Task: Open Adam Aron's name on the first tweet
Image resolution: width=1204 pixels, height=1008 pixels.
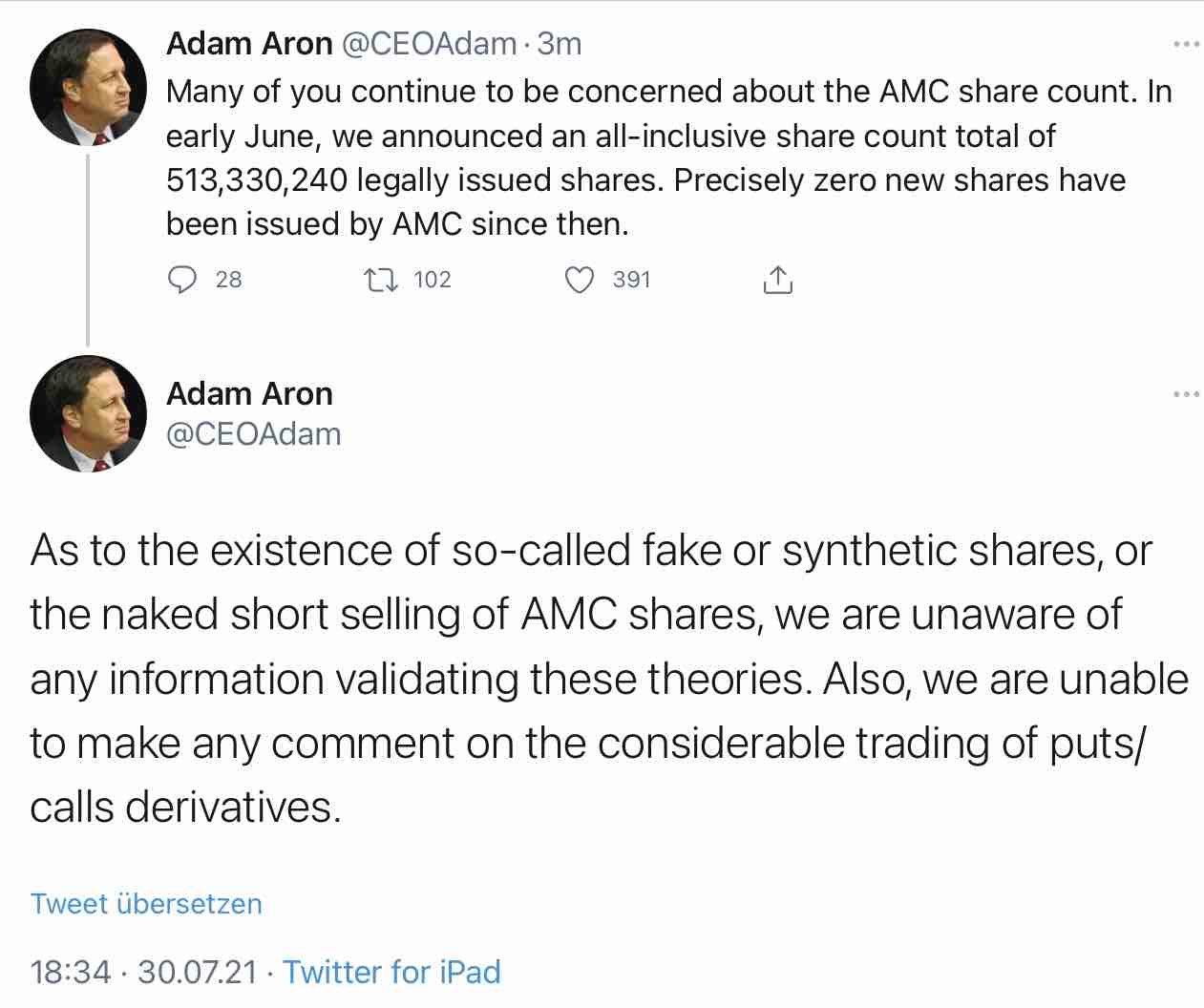Action: coord(249,43)
